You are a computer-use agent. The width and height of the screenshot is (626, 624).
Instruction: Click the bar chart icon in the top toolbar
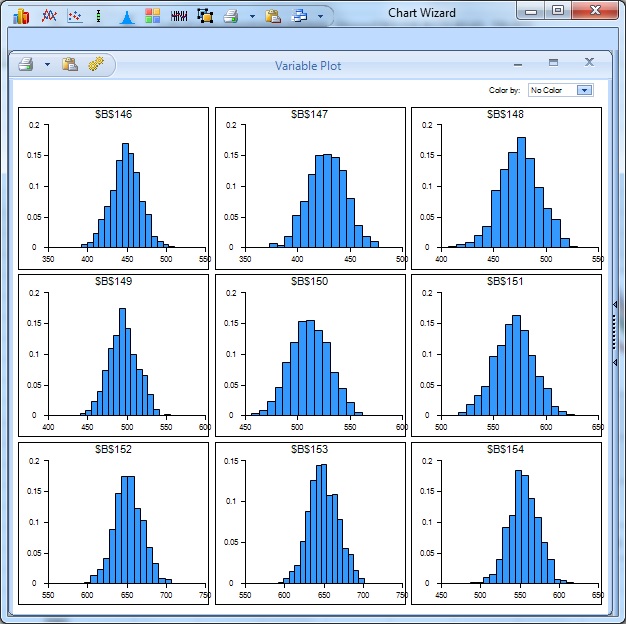[x=21, y=16]
